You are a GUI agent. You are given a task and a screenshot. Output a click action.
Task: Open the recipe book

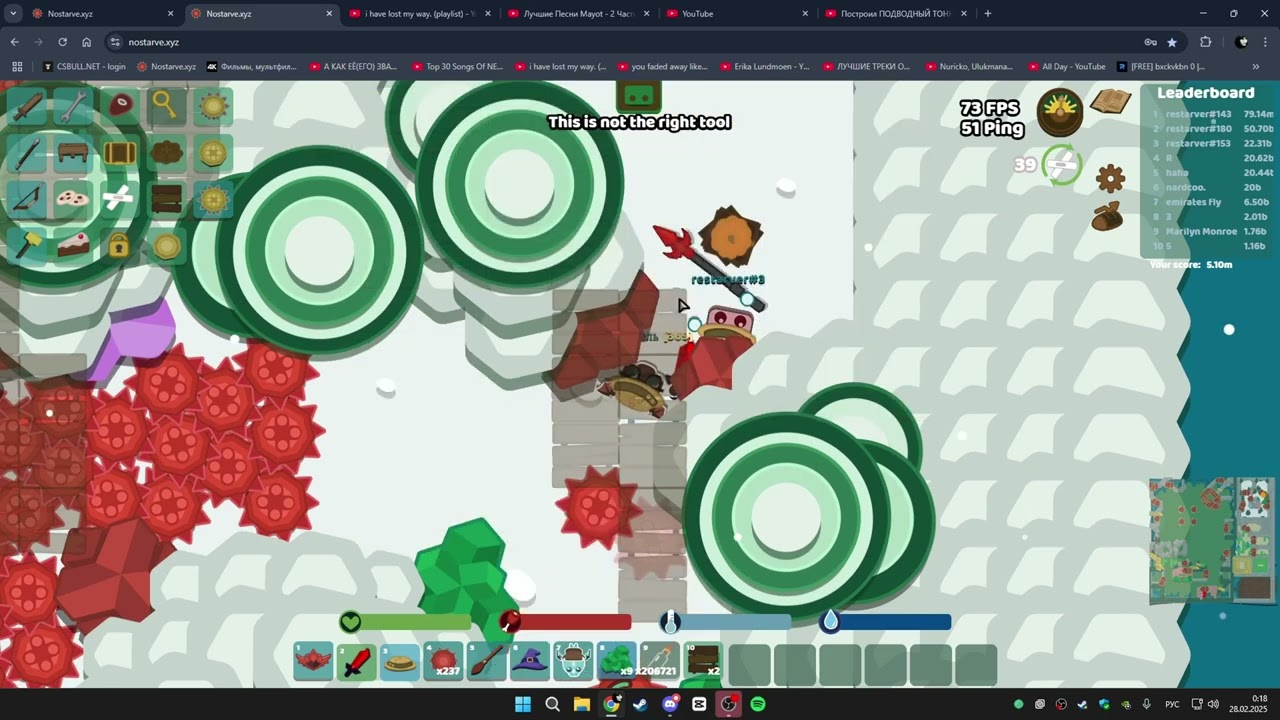(1111, 102)
